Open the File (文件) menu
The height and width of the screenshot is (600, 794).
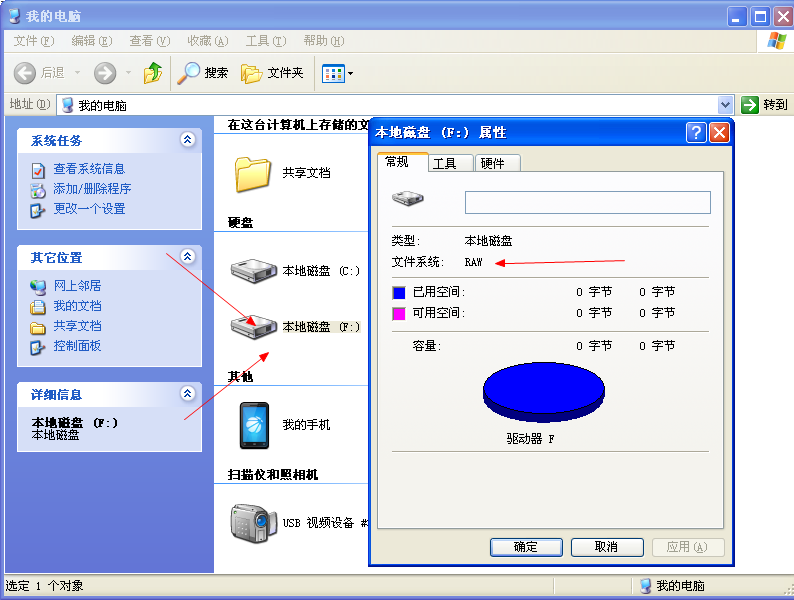click(x=33, y=41)
